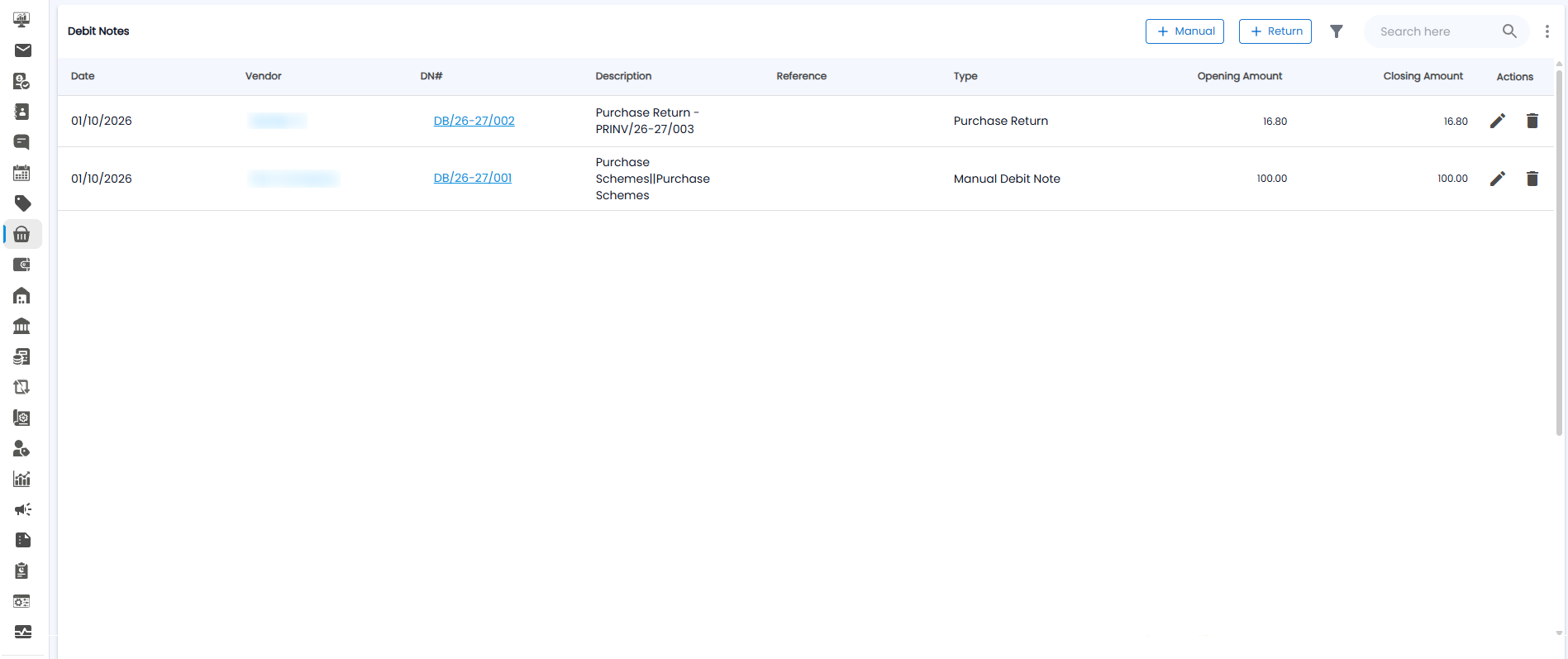Open debit note link DB/26-27/002
Screen dimensions: 1568x659
[474, 121]
